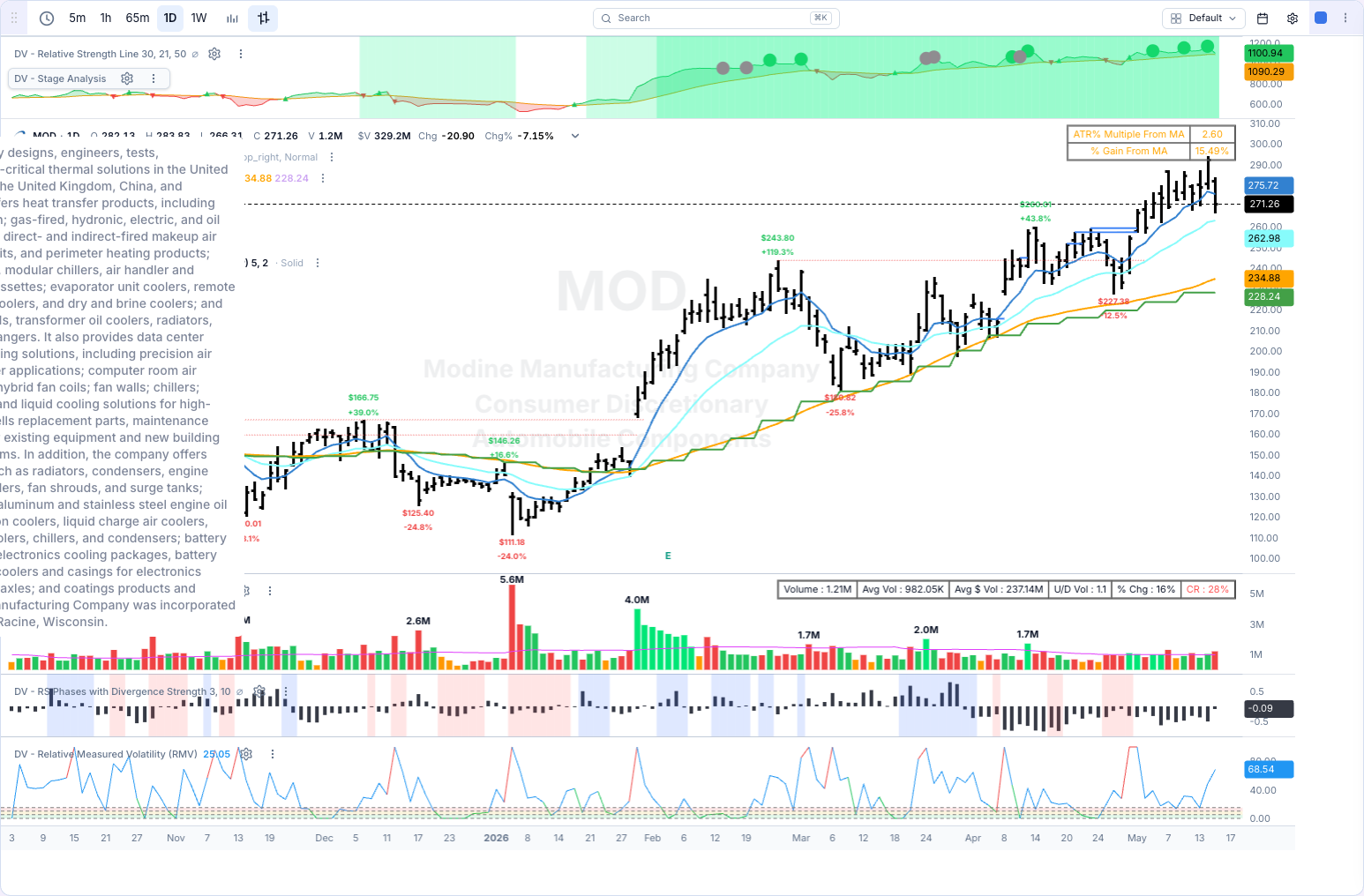Open Relative Measured Volatility three-dot menu
Screen dimensions: 1364x896
273,754
